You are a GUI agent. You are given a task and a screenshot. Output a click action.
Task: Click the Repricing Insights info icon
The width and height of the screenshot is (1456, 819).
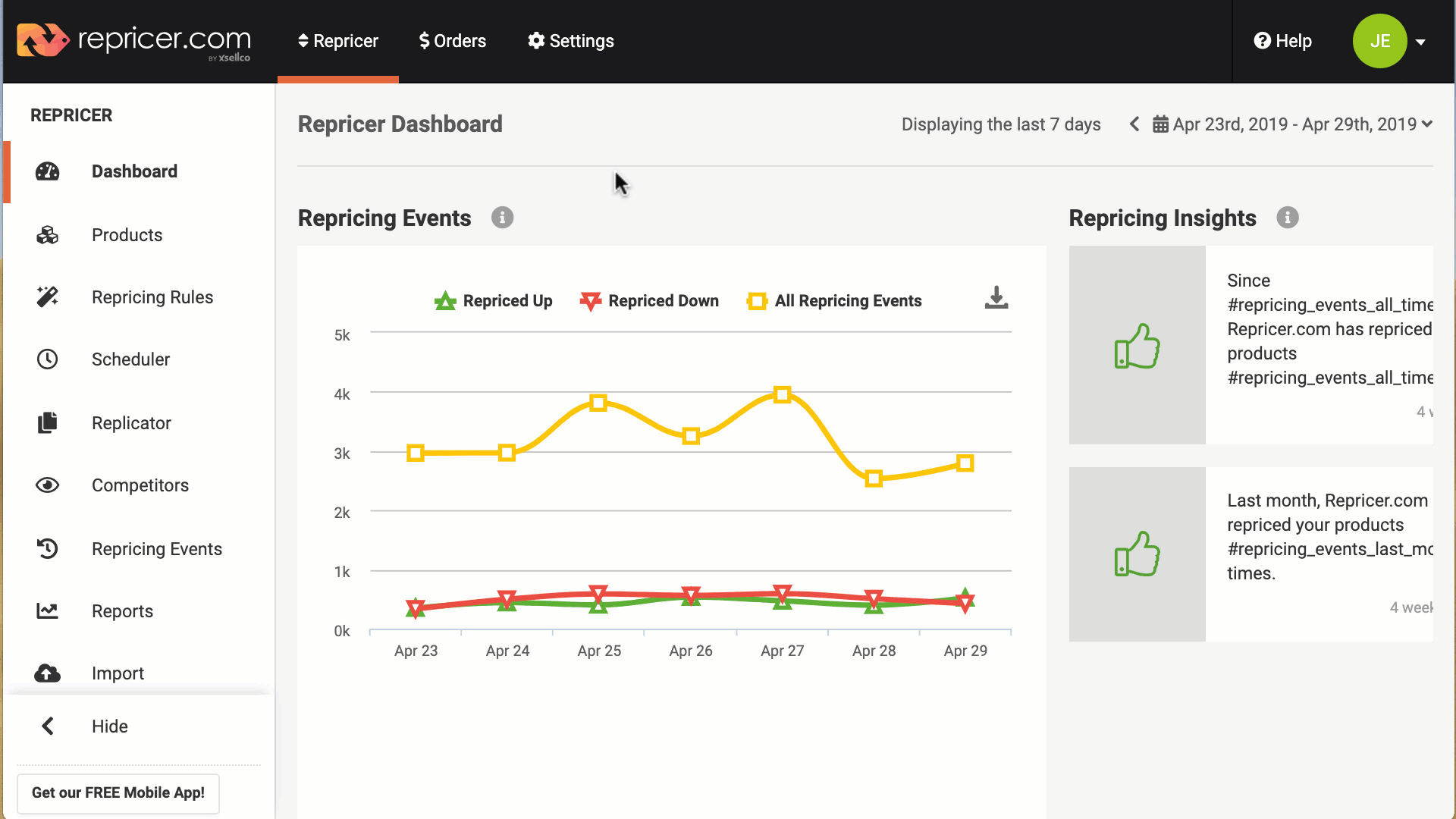(1287, 218)
